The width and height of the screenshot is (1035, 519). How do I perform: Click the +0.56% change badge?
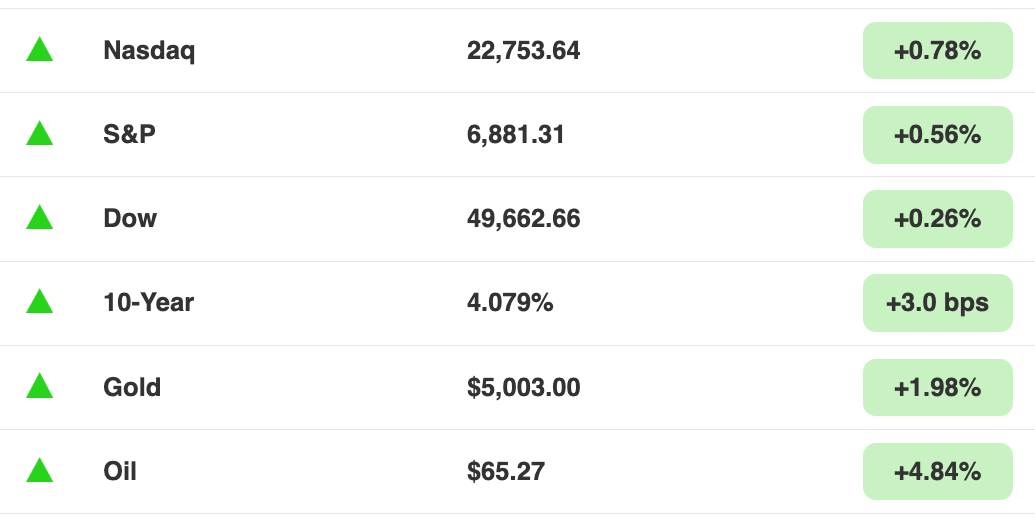click(937, 135)
